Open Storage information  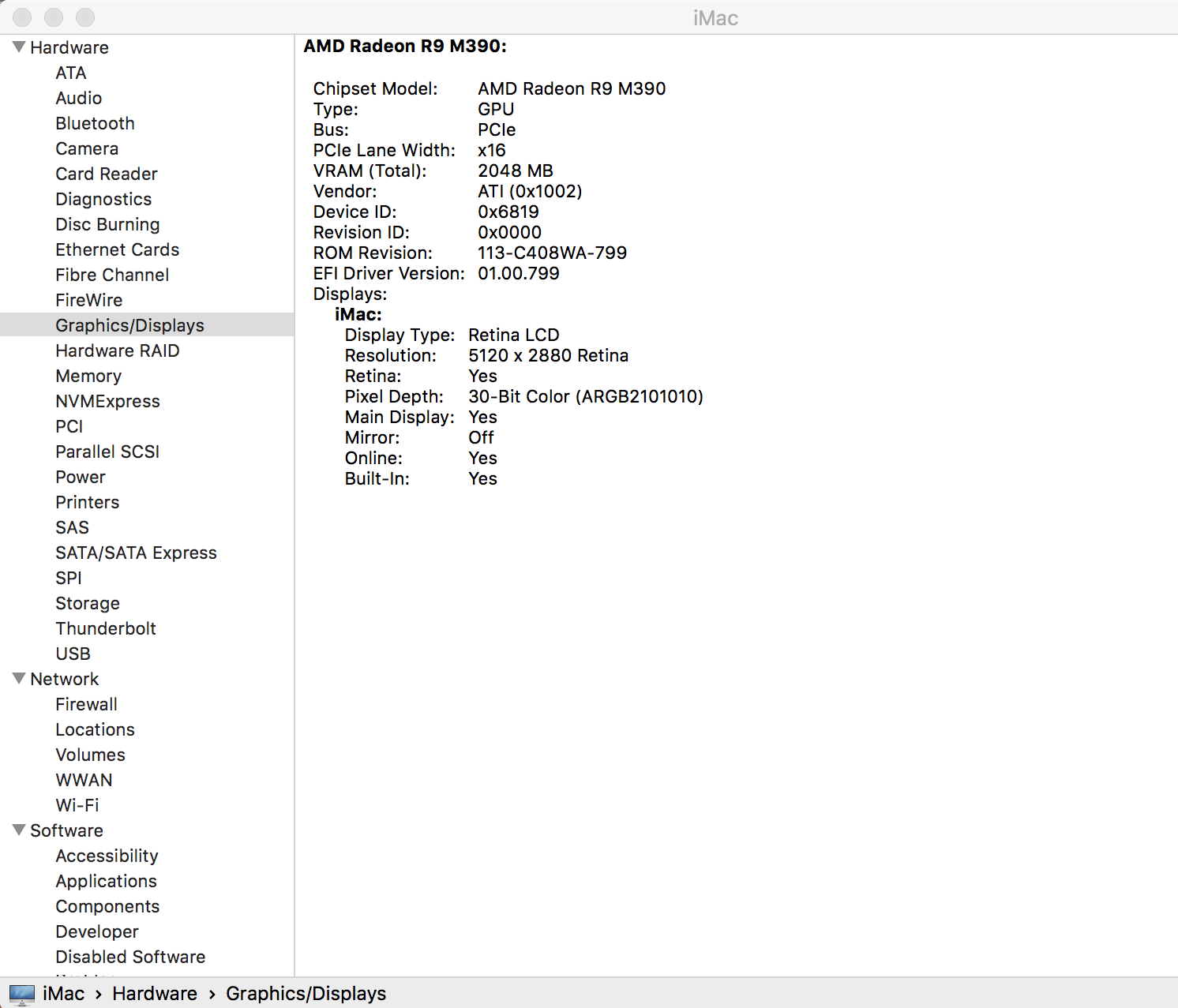(88, 603)
